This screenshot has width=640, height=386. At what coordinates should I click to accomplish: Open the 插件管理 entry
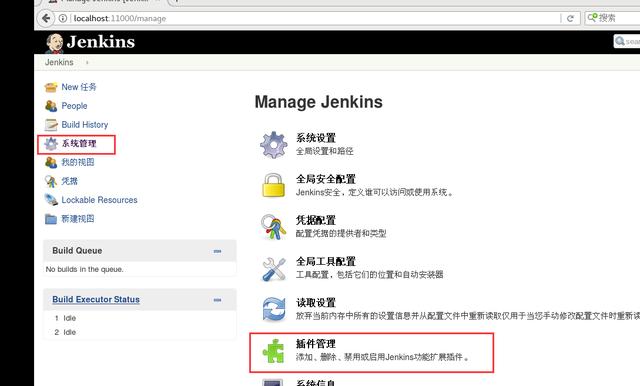(x=316, y=344)
